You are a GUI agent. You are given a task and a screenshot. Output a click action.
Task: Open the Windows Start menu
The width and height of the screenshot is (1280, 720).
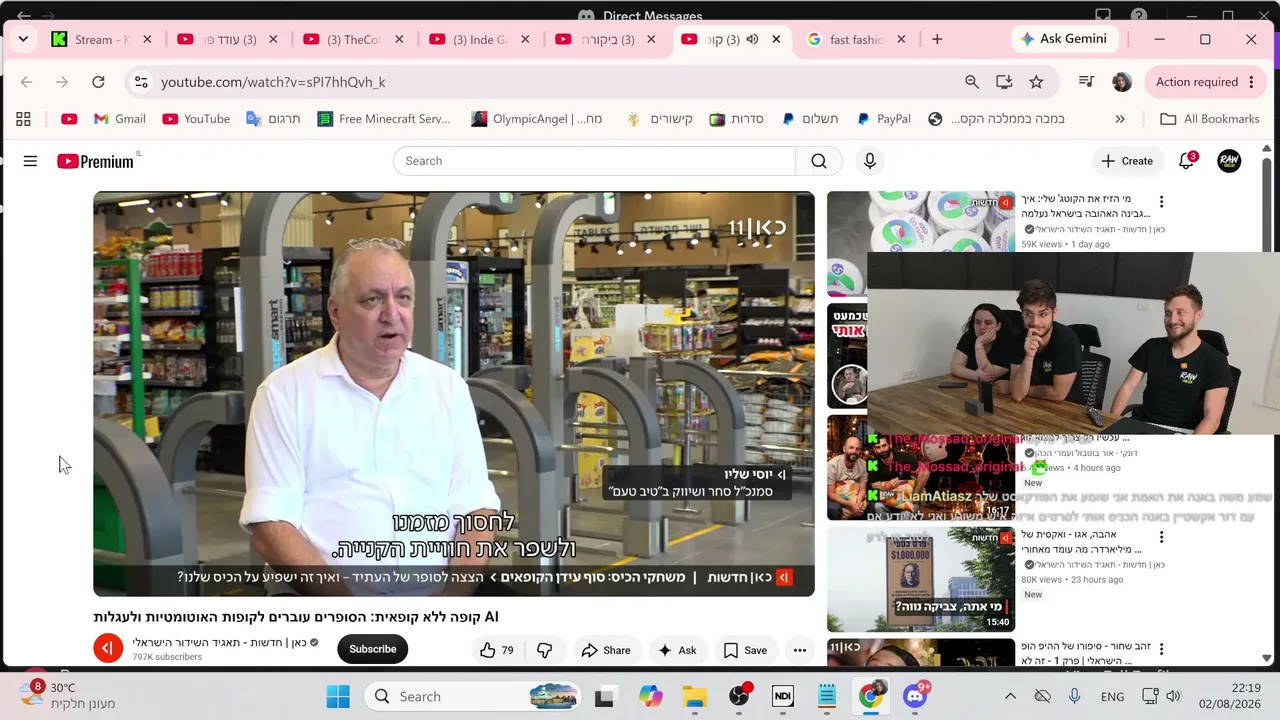point(338,696)
